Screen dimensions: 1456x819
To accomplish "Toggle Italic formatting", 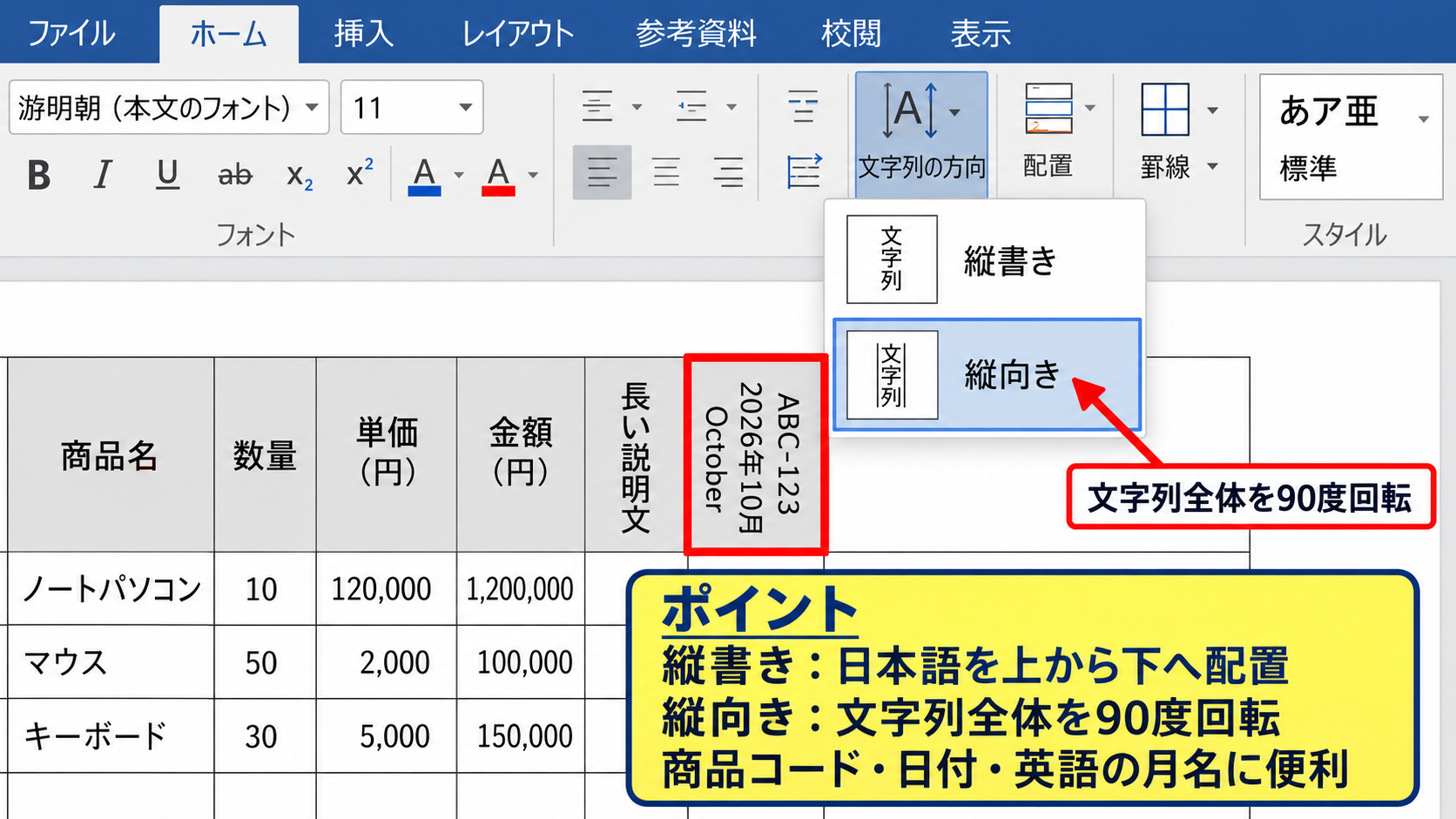I will pos(103,175).
